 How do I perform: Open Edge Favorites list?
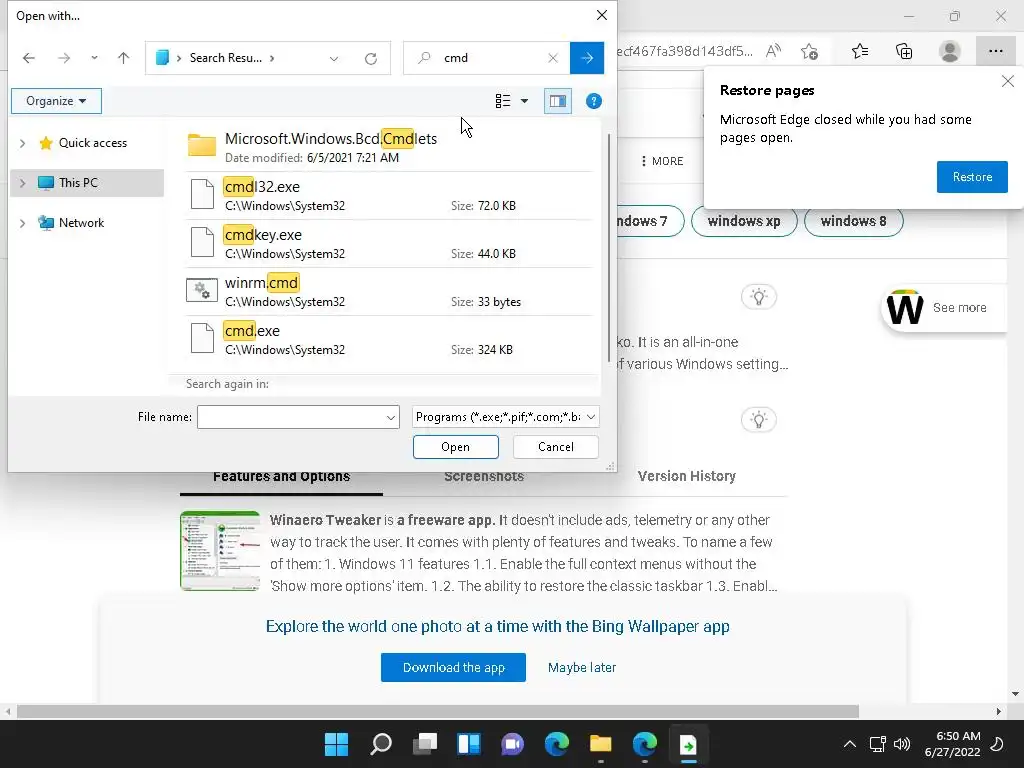pyautogui.click(x=860, y=51)
